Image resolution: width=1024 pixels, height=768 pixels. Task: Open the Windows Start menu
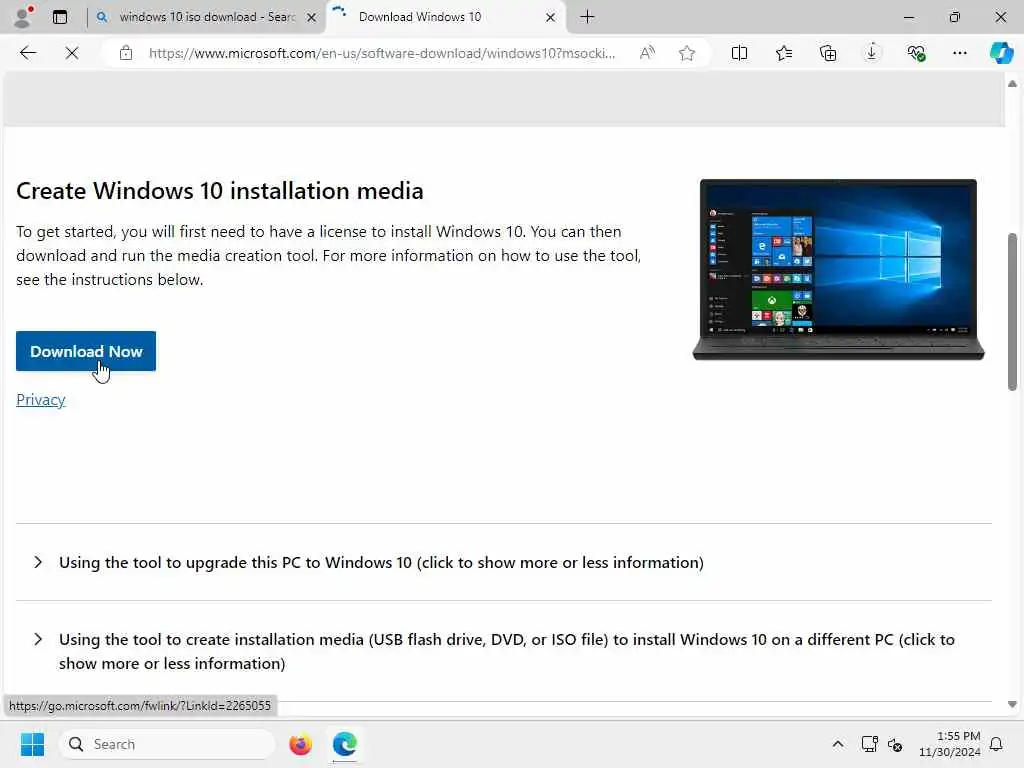coord(32,744)
